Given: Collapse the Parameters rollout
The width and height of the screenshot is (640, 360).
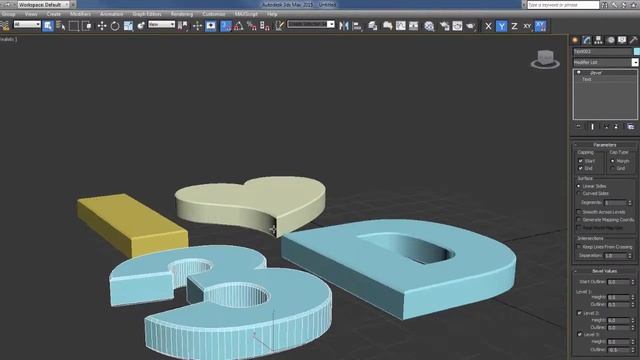Looking at the screenshot, I should pos(604,145).
